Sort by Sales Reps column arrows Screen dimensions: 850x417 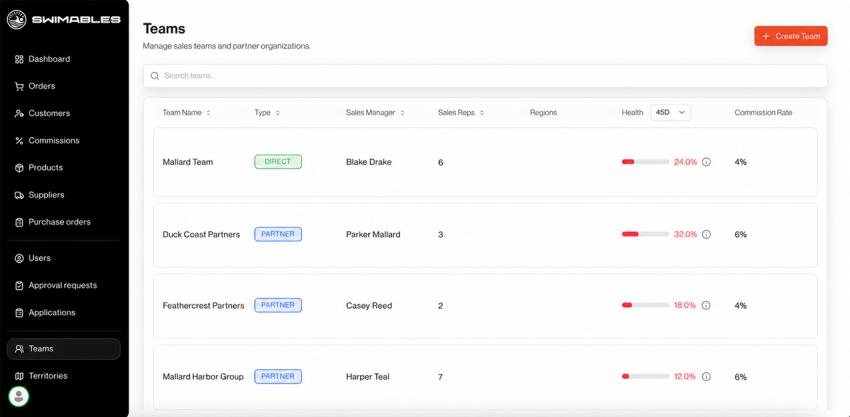point(482,113)
